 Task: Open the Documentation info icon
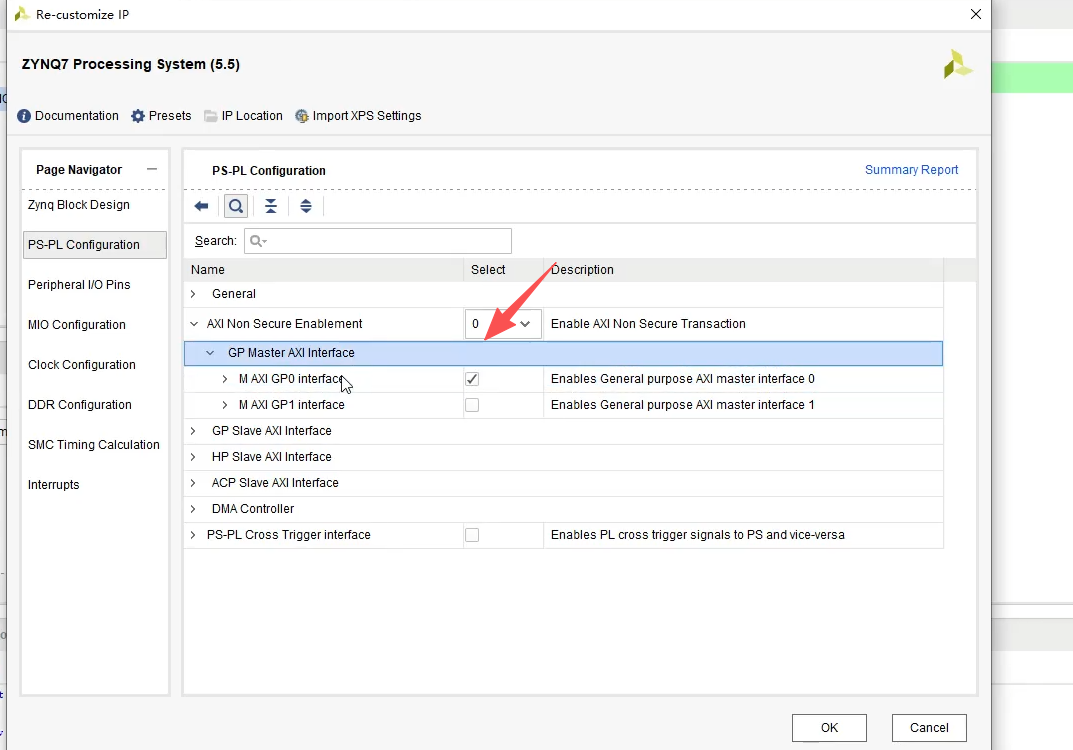tap(24, 116)
